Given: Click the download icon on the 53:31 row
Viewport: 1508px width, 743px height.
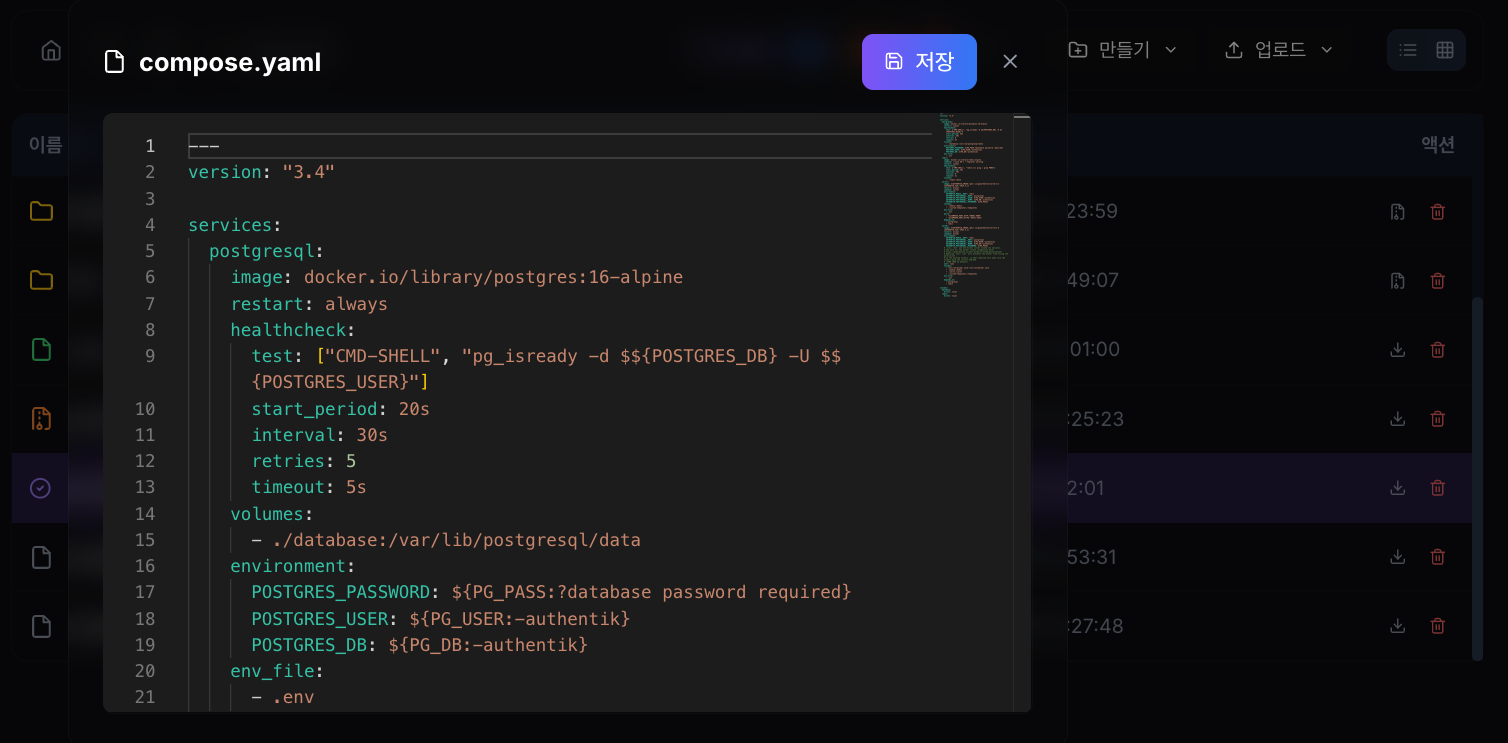Looking at the screenshot, I should tap(1398, 557).
